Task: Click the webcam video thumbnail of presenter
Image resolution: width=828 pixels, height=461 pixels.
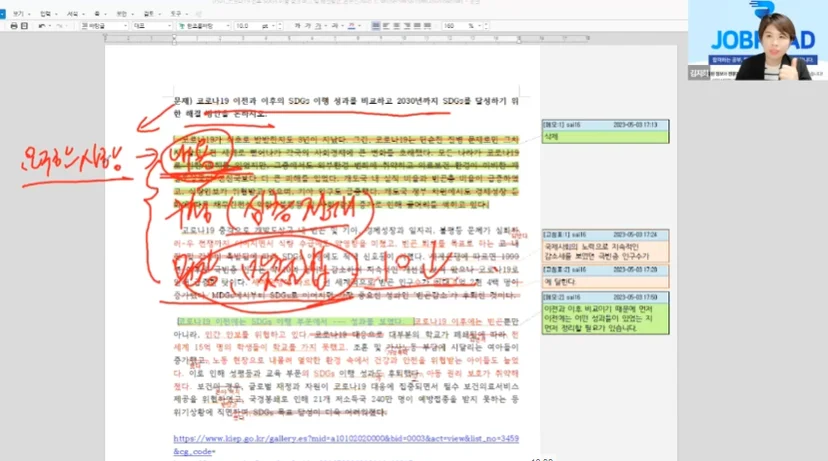Action: [758, 40]
